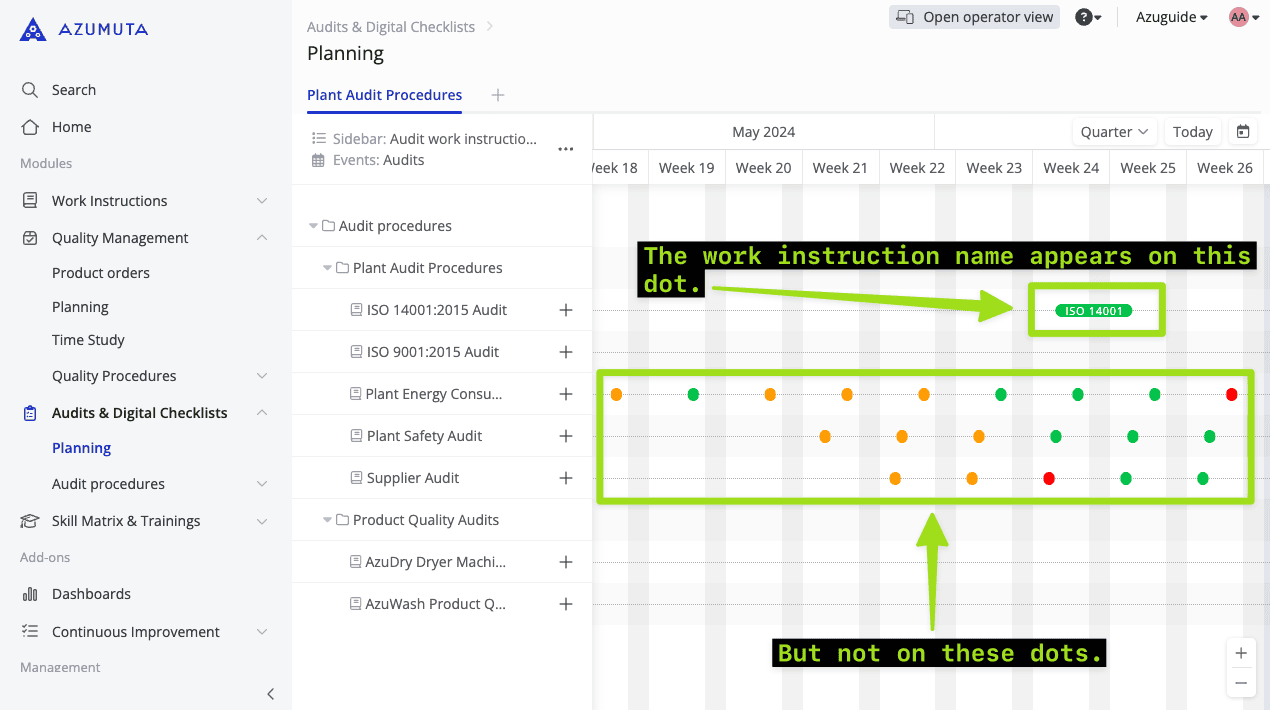Collapse the Plant Audit Procedures folder
The height and width of the screenshot is (710, 1270).
click(327, 268)
